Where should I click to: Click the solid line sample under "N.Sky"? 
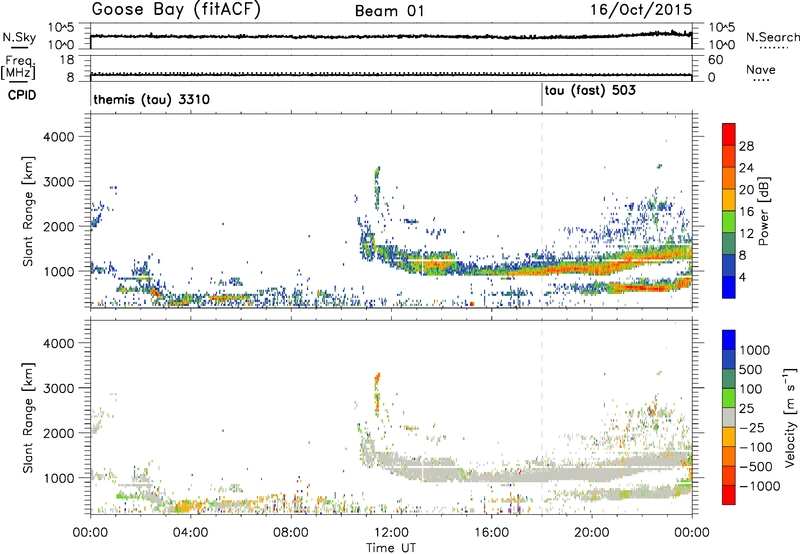[x=19, y=48]
